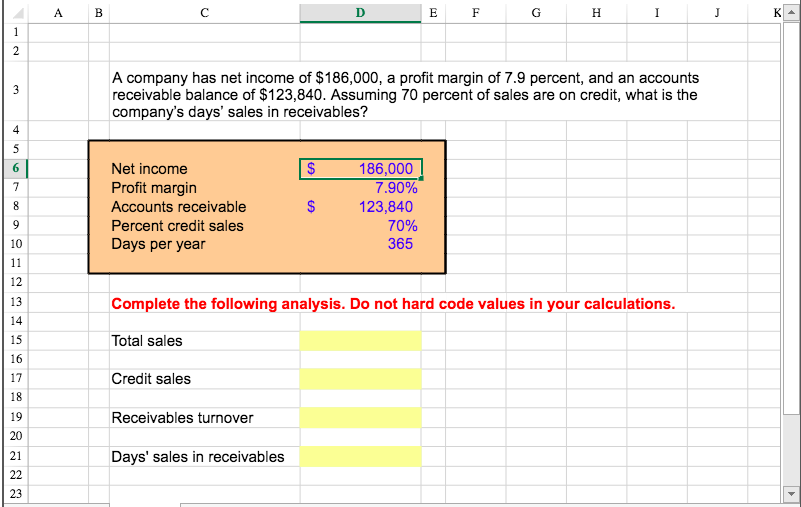Click the 'Credit sales' label

pos(151,379)
